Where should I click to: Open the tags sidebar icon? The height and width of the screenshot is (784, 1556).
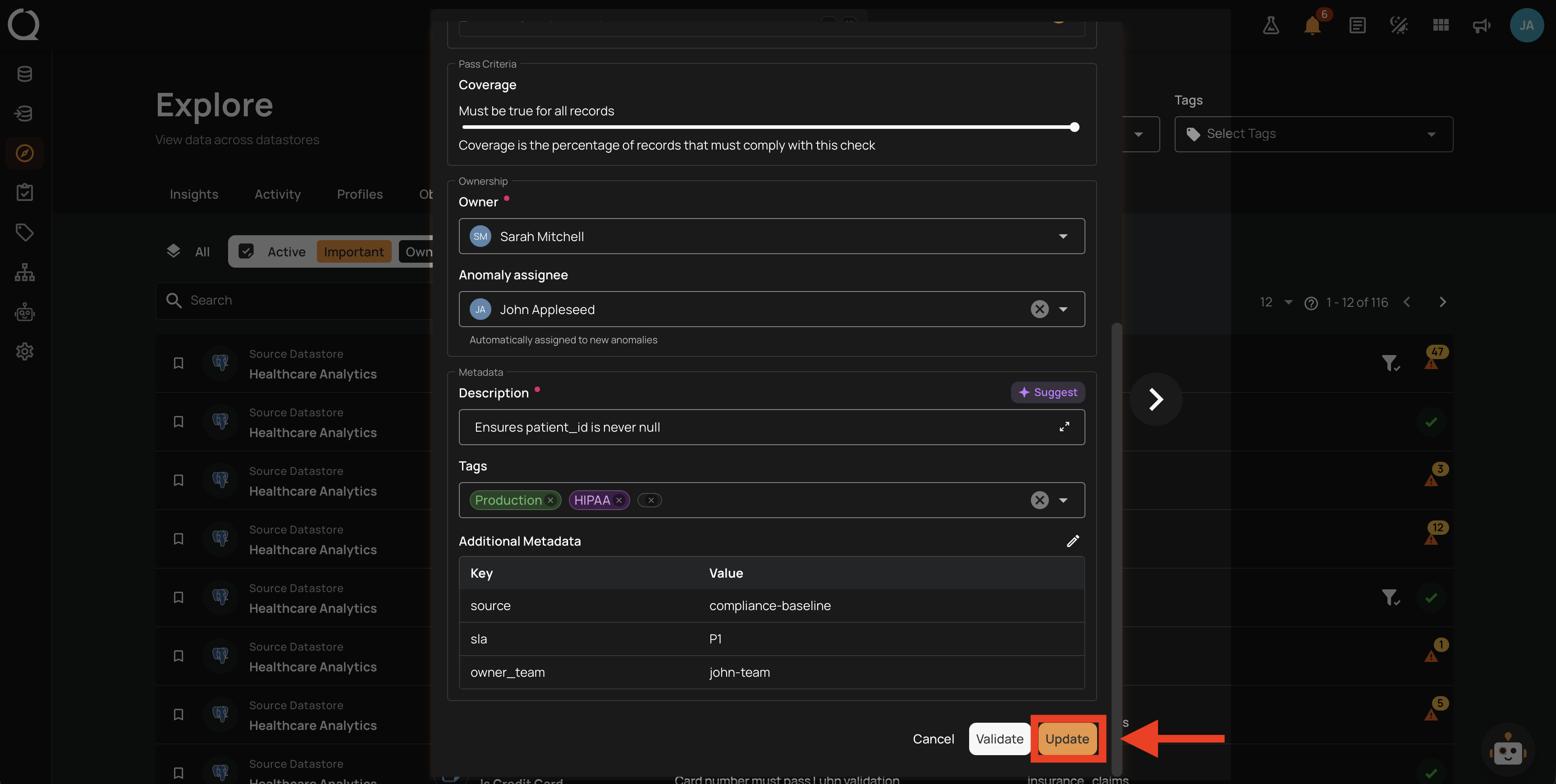[x=25, y=232]
